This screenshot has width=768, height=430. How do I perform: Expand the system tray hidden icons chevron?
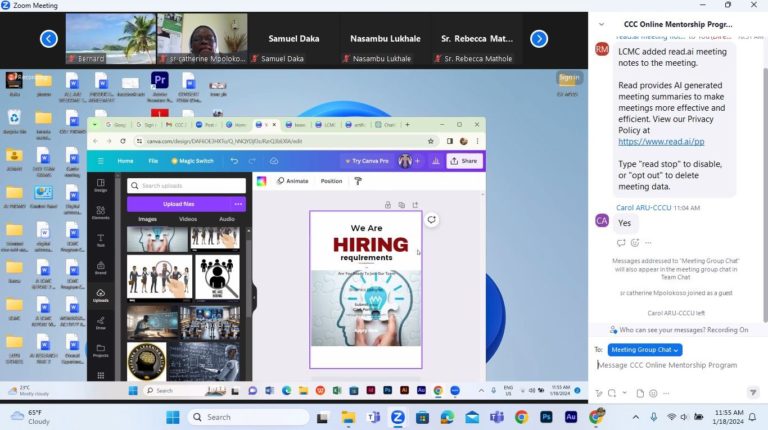click(x=637, y=417)
